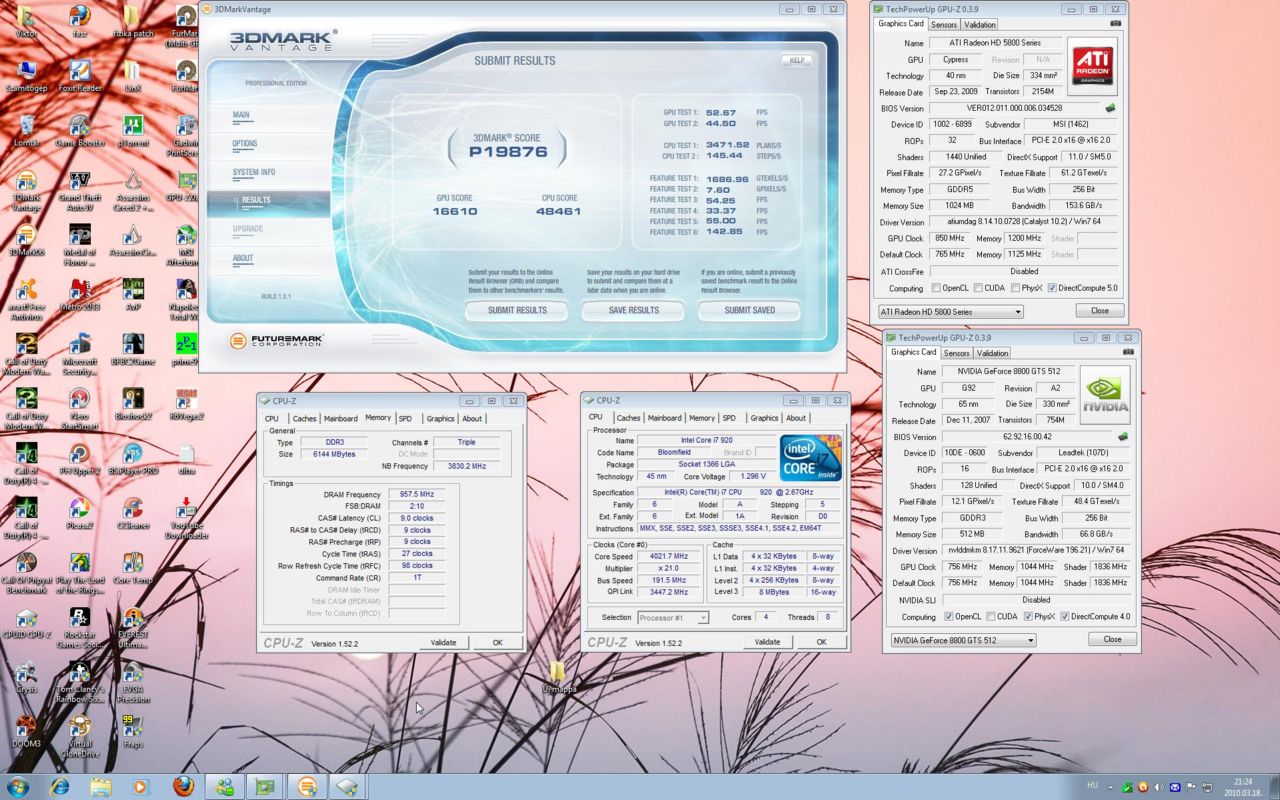The image size is (1280, 800).
Task: Open the Metro 2033 desktop icon
Action: tap(80, 296)
